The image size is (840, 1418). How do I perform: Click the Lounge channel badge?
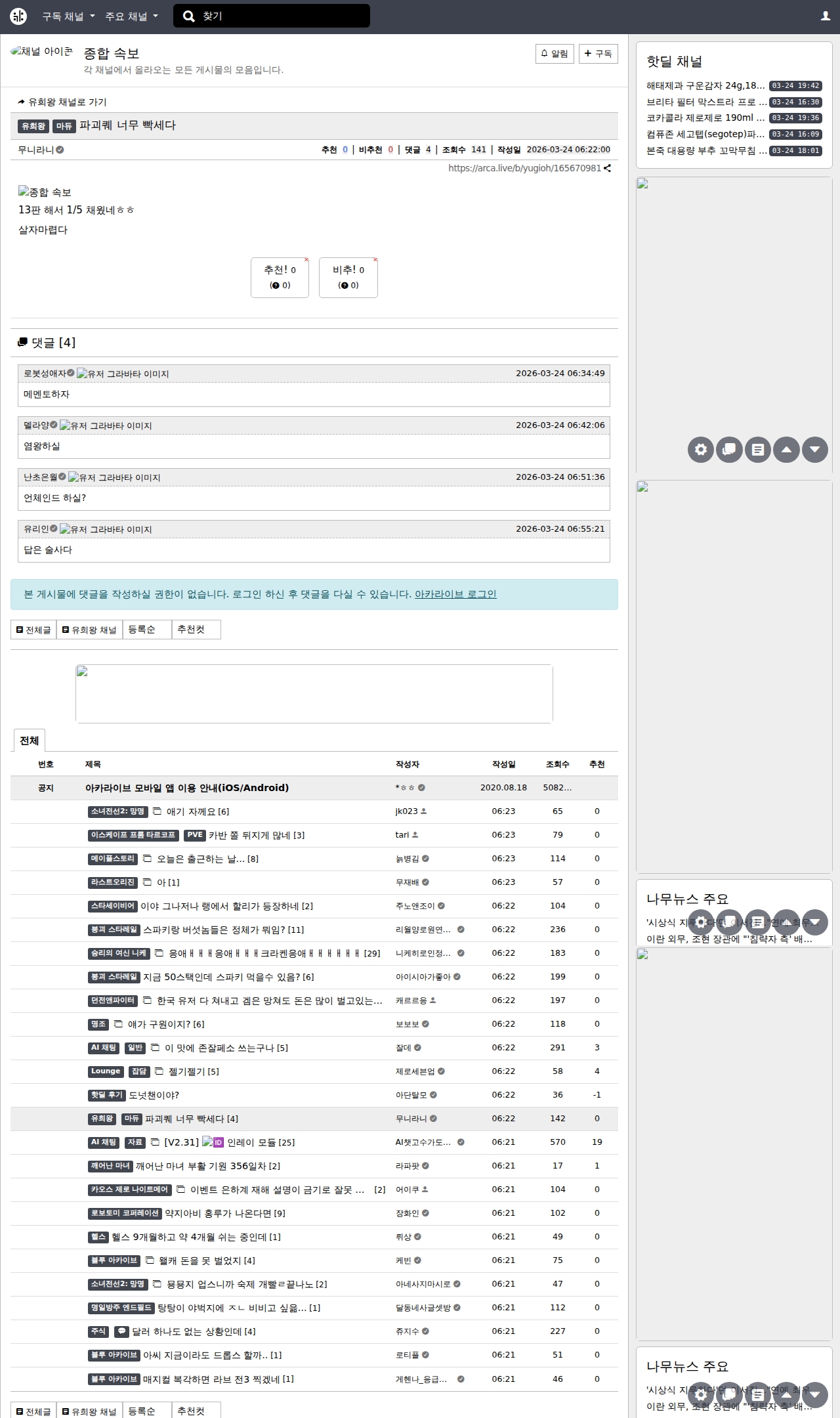tap(106, 1071)
